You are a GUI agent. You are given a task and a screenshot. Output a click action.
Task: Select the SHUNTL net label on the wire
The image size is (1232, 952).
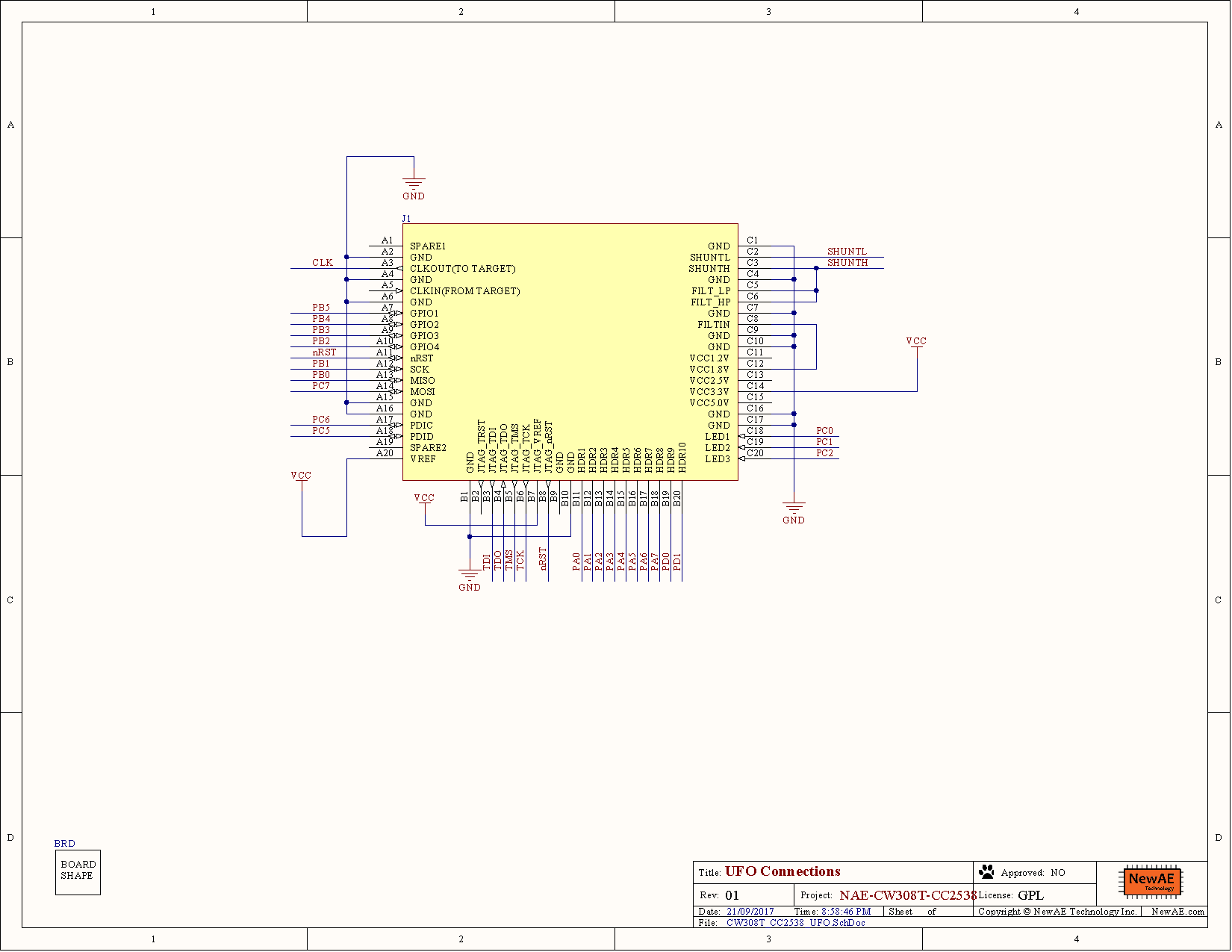point(847,252)
